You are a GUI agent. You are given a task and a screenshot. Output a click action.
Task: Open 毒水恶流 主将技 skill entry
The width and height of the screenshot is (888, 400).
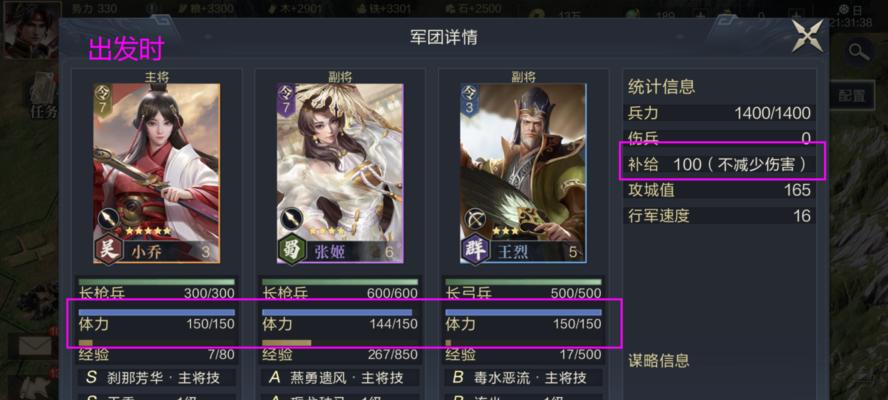tap(523, 378)
